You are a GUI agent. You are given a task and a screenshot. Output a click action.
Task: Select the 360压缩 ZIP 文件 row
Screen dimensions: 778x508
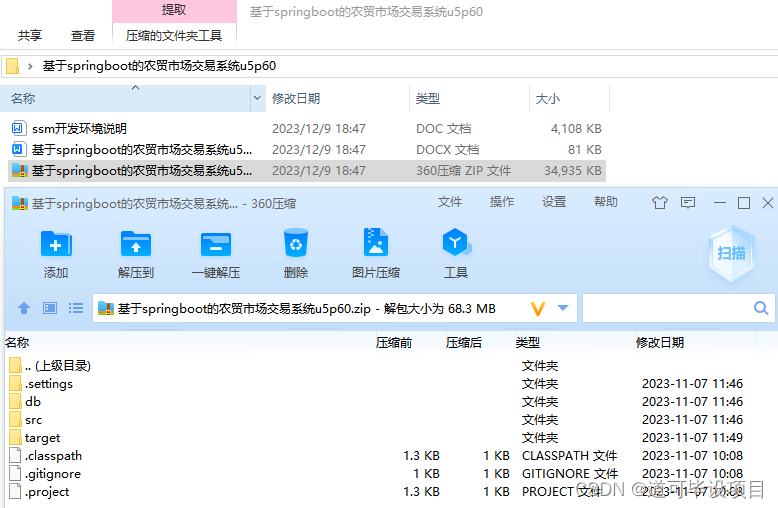point(307,171)
